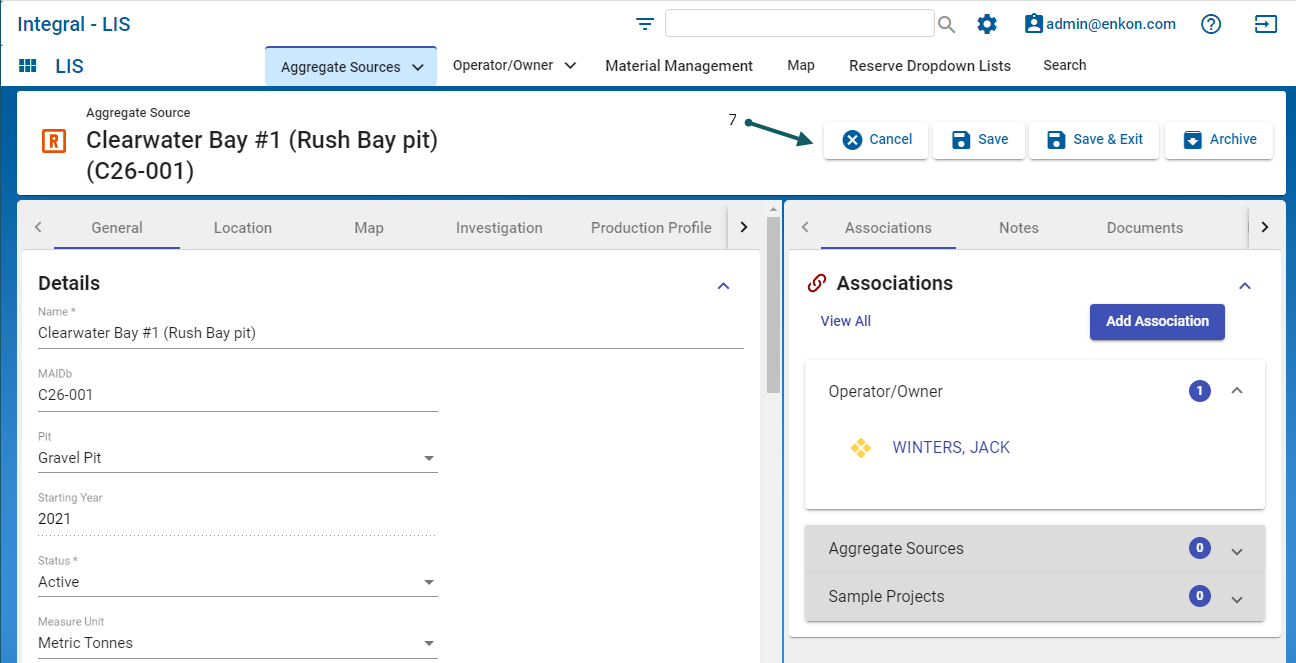Collapse the Operator/Owner association section
Viewport: 1296px width, 663px height.
coord(1236,391)
